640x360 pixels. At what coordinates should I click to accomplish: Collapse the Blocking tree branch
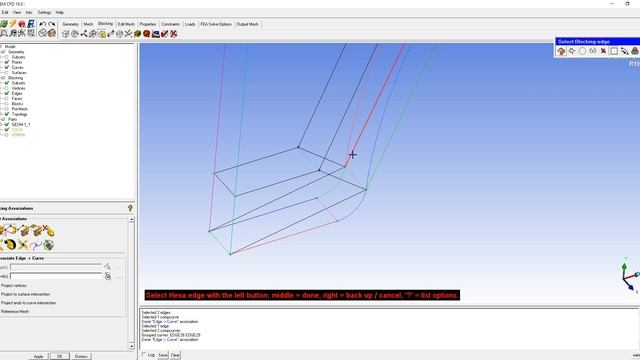tap(3, 78)
